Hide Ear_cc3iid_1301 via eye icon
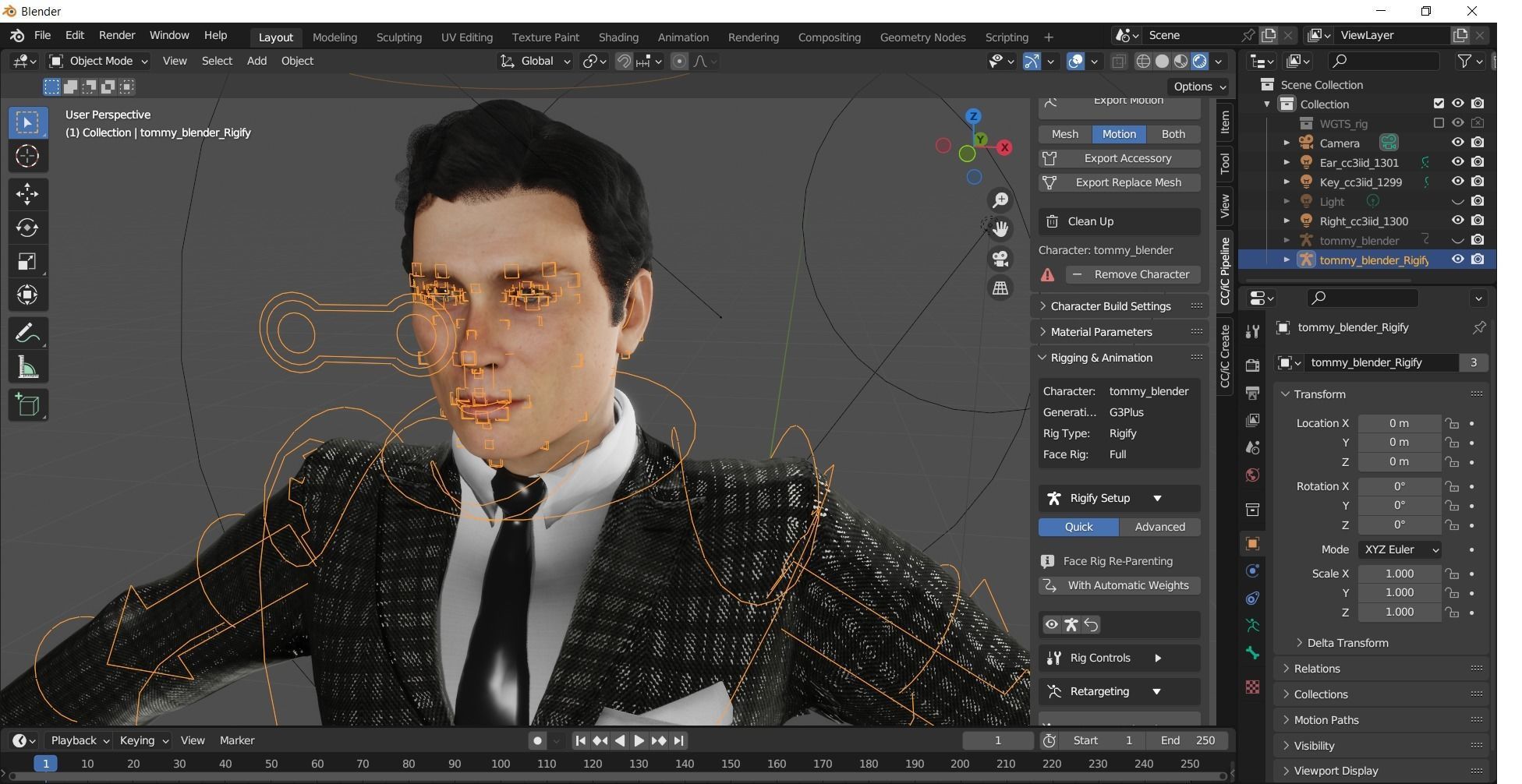Image resolution: width=1522 pixels, height=784 pixels. 1457,162
